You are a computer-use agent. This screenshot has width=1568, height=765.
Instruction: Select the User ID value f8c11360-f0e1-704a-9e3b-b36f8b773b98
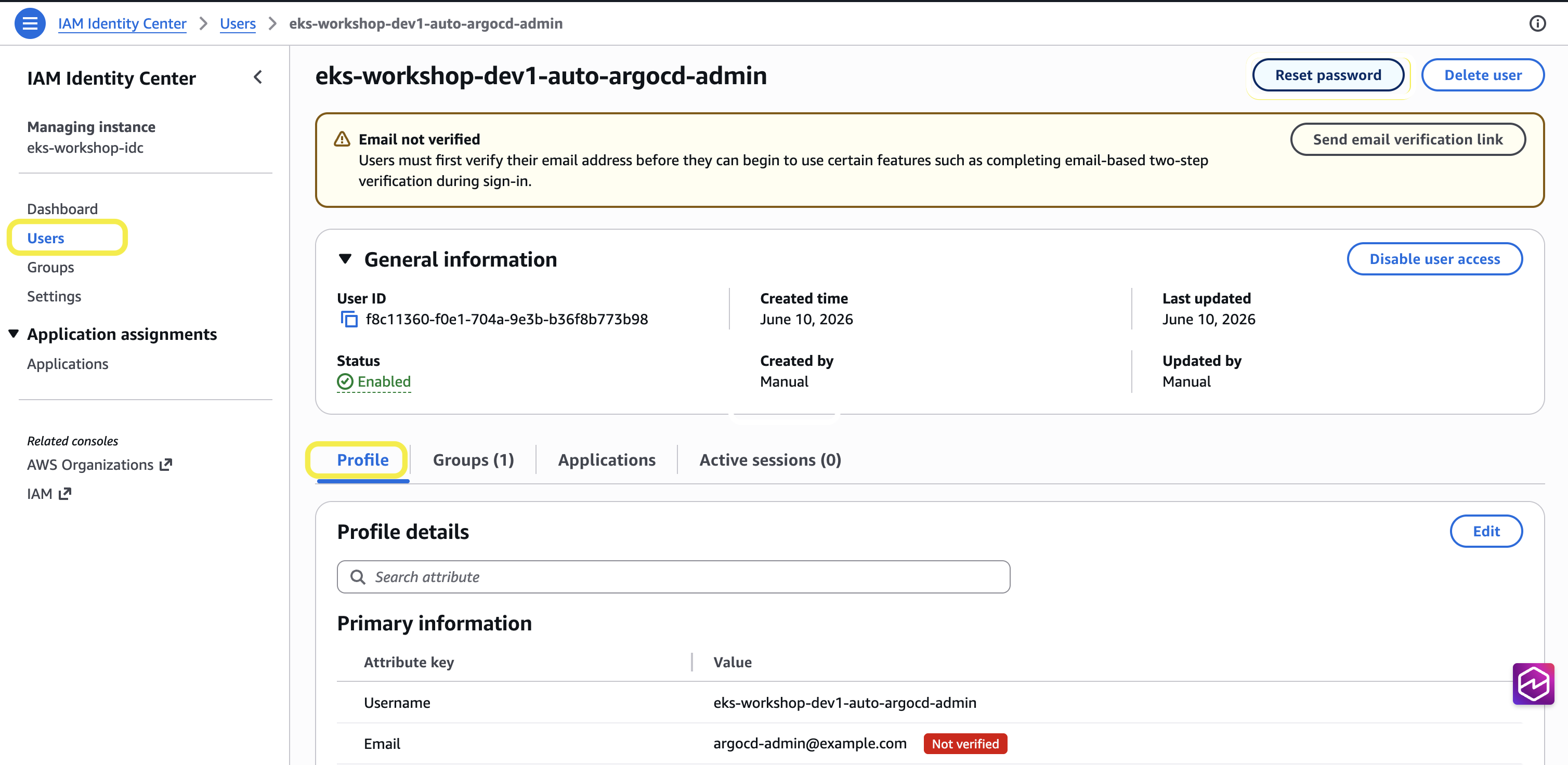506,319
